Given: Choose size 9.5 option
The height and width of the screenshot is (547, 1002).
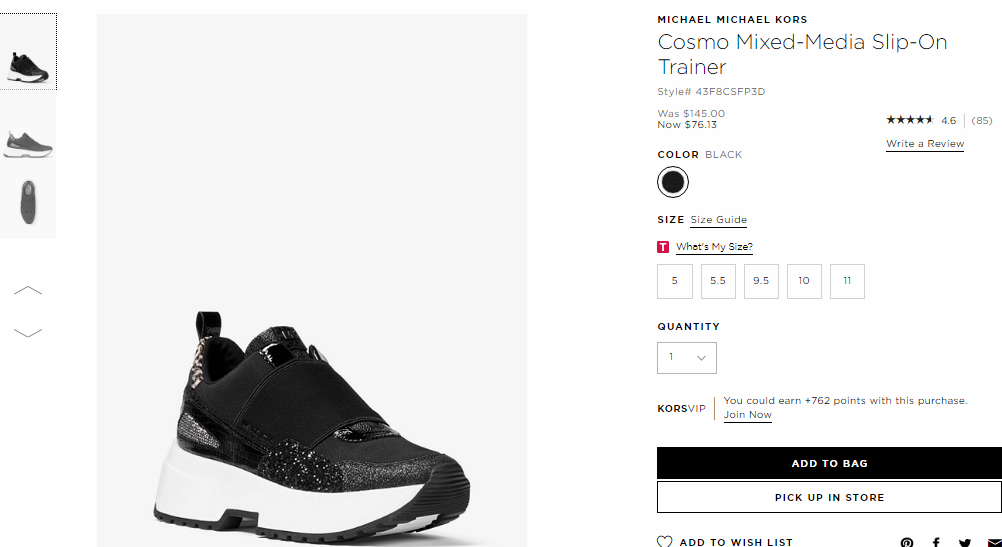Looking at the screenshot, I should click(x=761, y=281).
